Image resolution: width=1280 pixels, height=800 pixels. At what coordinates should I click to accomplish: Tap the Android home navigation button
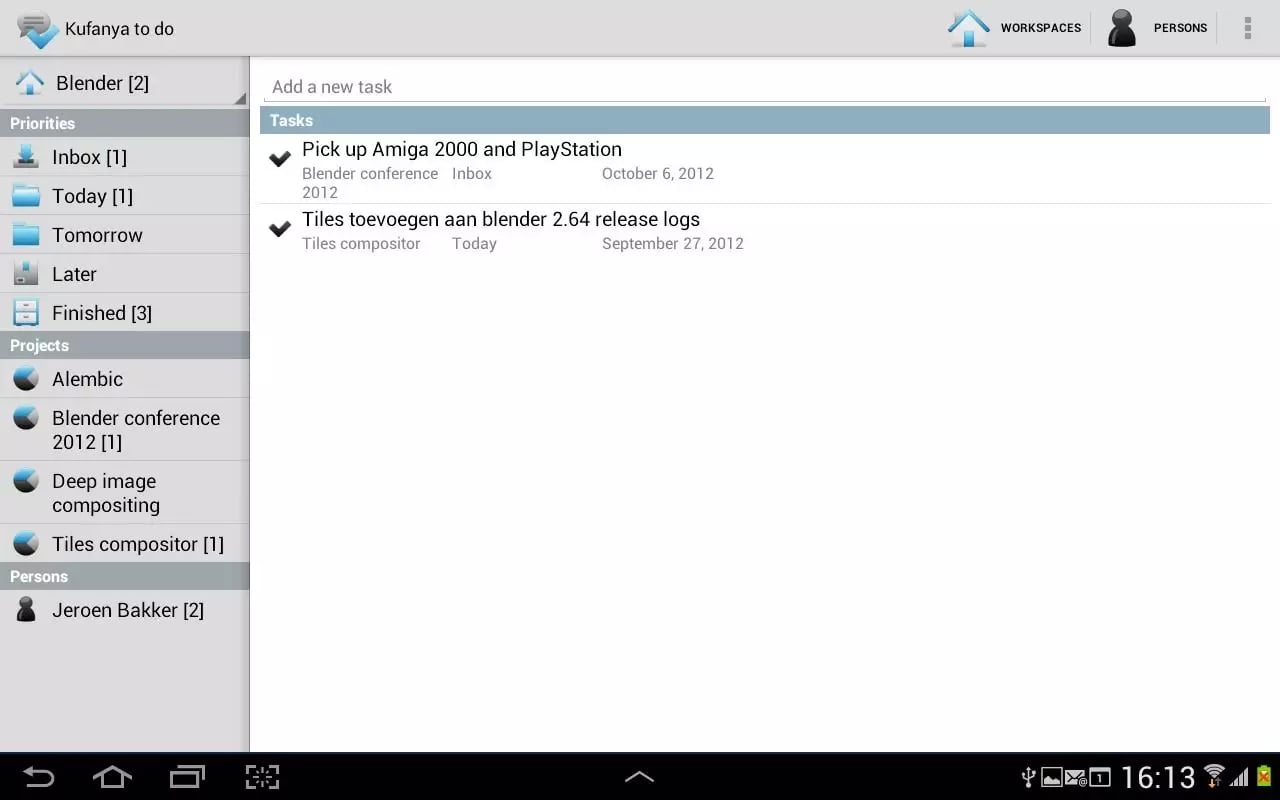[112, 777]
